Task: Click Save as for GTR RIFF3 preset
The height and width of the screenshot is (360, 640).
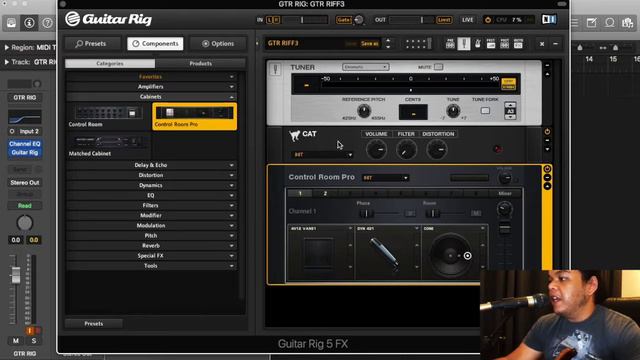Action: tap(369, 44)
